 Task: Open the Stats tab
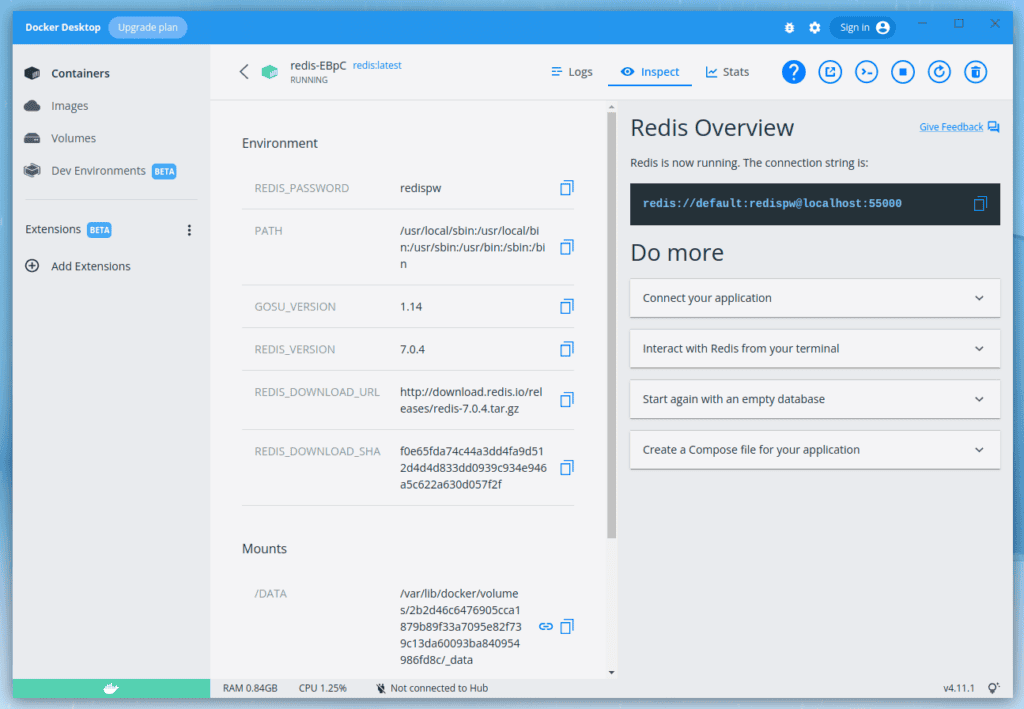[x=727, y=72]
